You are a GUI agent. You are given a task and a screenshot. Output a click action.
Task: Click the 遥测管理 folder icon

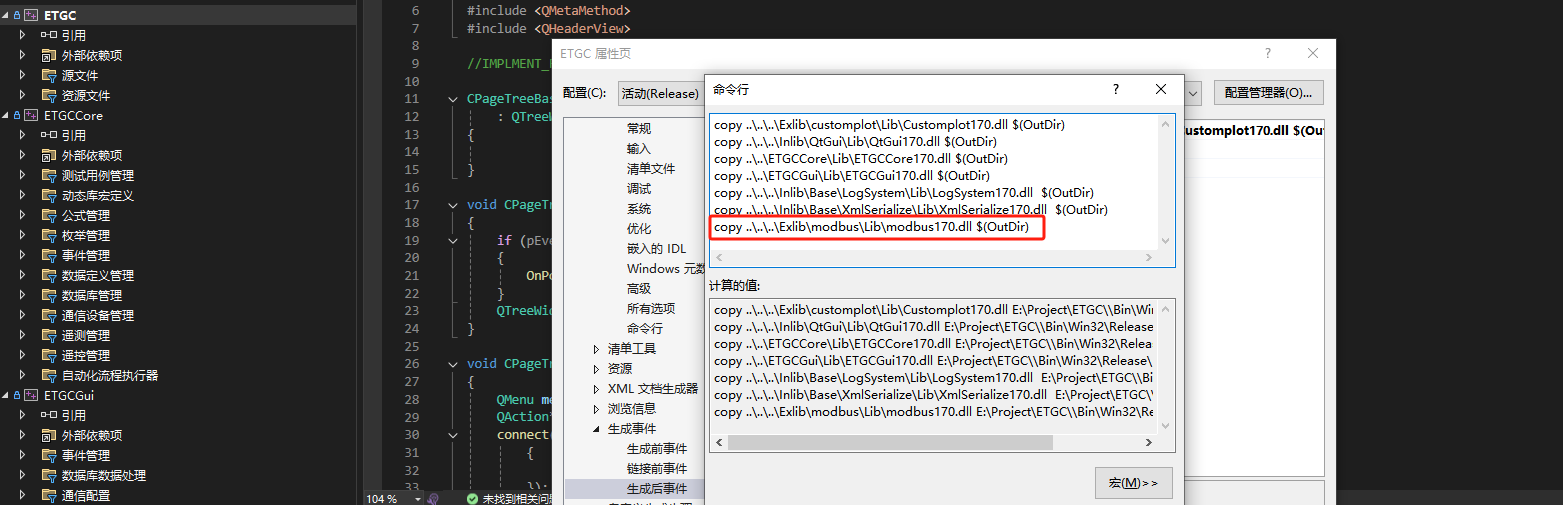49,335
